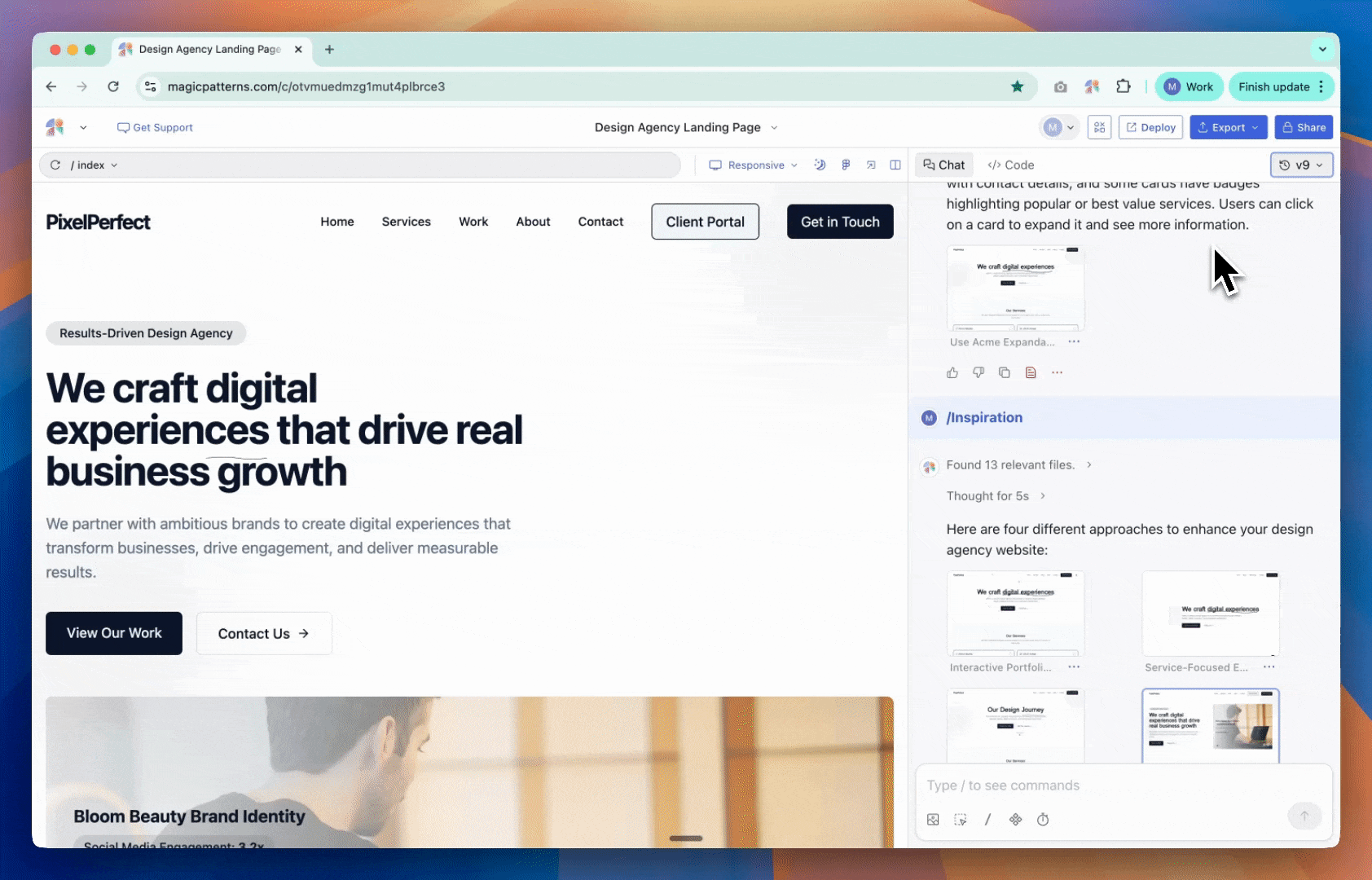Toggle the split panel layout icon
Screen dimensions: 1372x880
point(895,165)
